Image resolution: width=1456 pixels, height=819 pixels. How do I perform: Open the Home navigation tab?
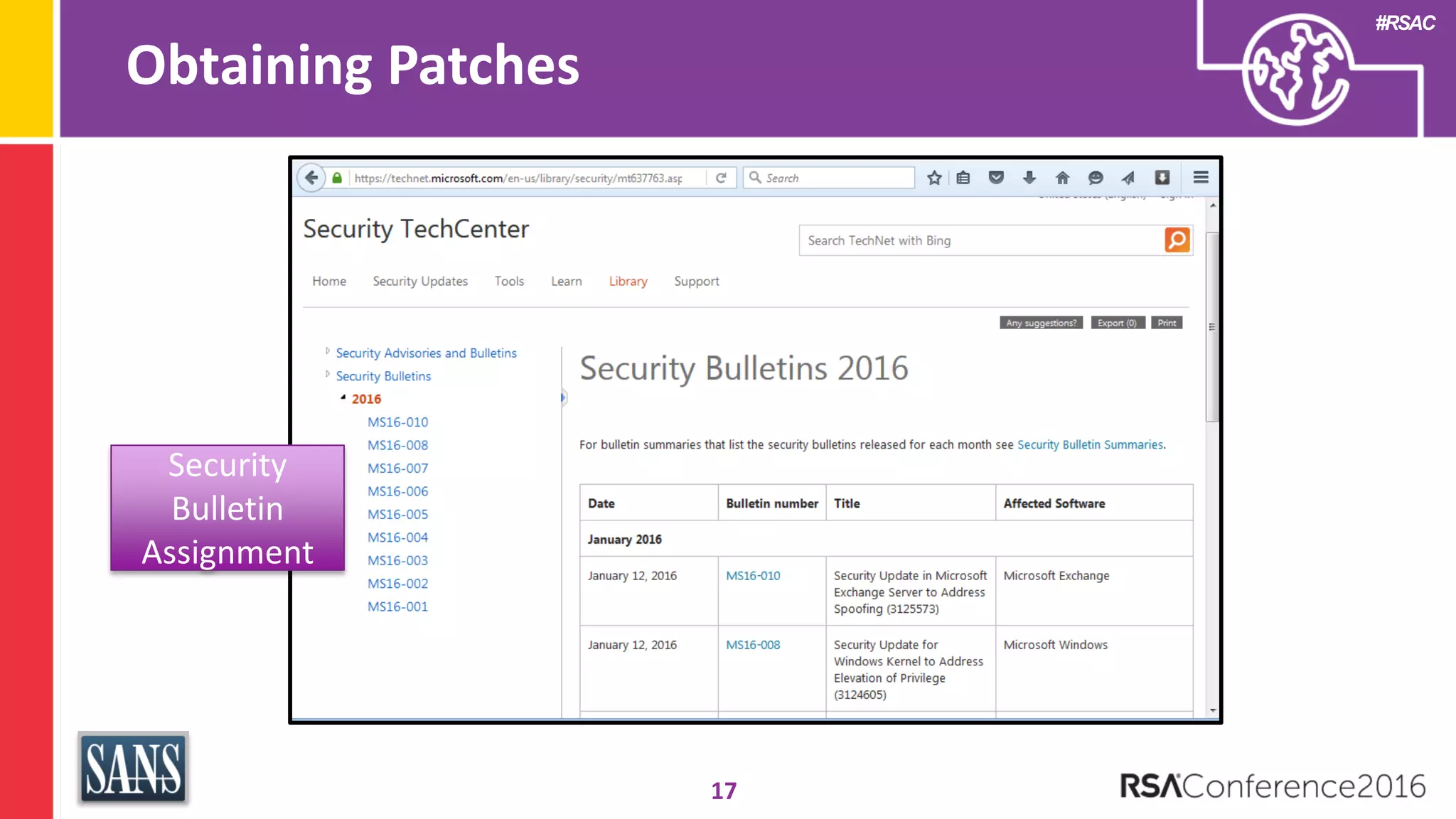pyautogui.click(x=329, y=282)
